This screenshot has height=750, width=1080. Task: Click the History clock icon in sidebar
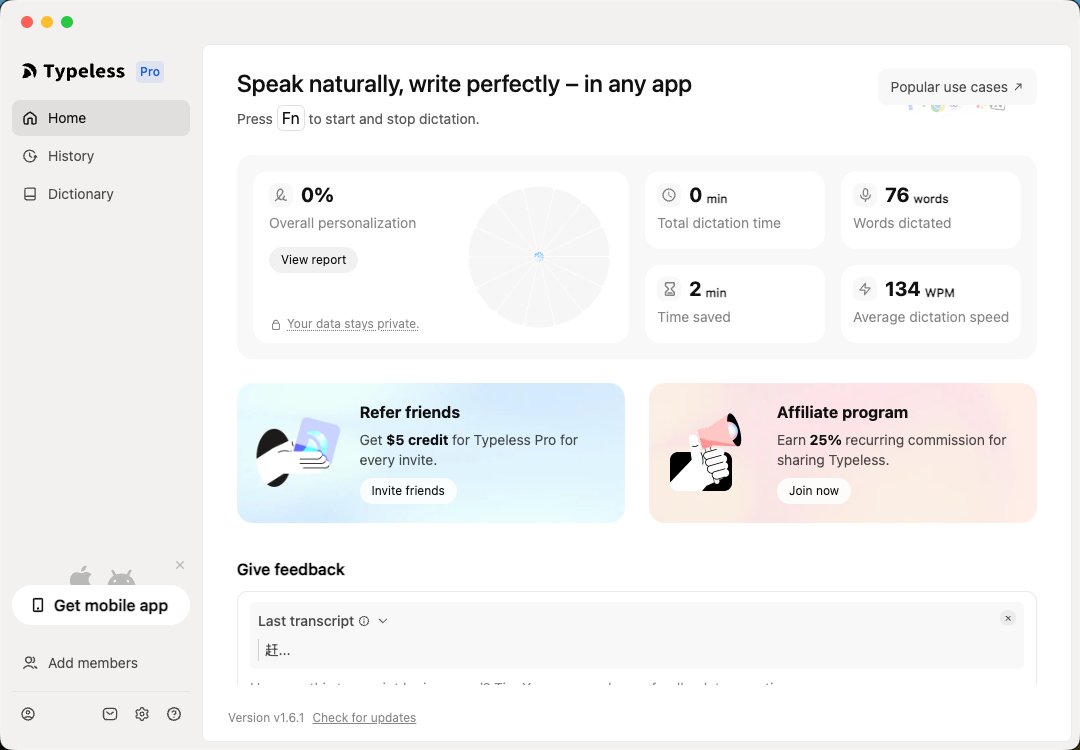(x=30, y=156)
